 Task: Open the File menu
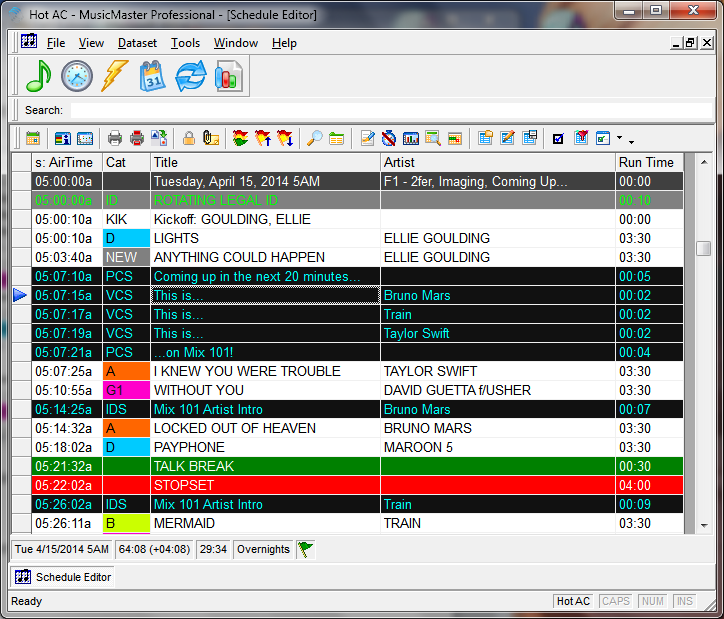(56, 43)
